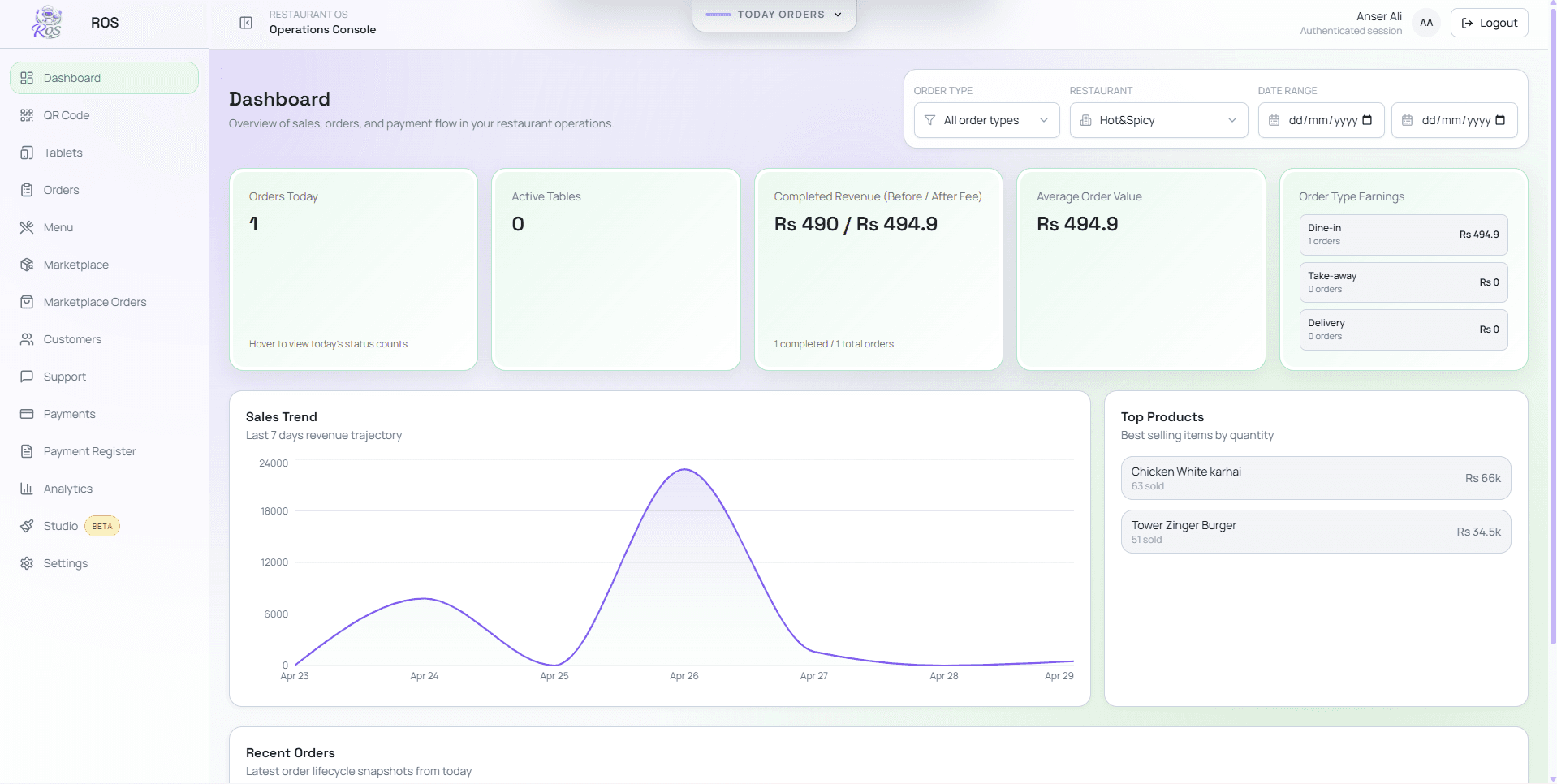This screenshot has height=784, width=1557.
Task: Open the Hot&Spicy restaurant dropdown
Action: coord(1158,120)
